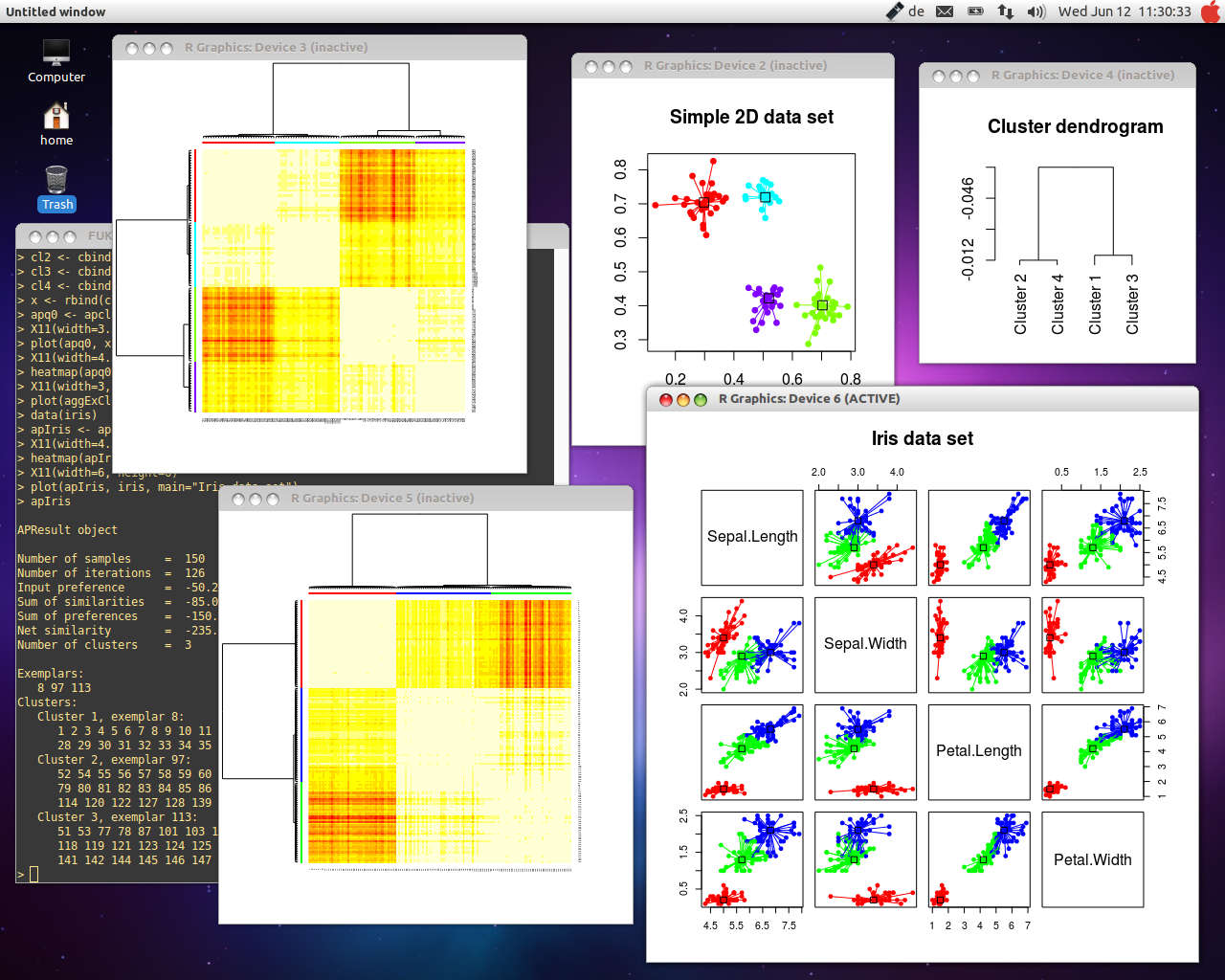Image resolution: width=1225 pixels, height=980 pixels.
Task: Click the volume speaker icon
Action: [x=1036, y=11]
